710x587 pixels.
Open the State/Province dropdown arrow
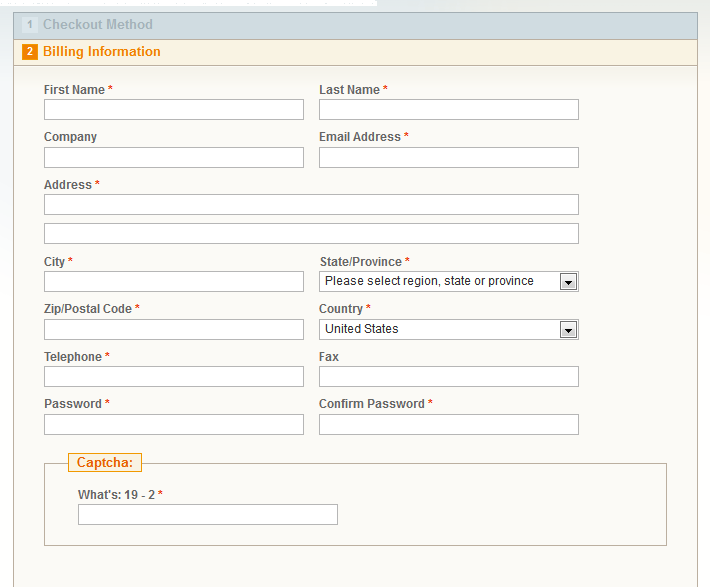click(x=568, y=282)
